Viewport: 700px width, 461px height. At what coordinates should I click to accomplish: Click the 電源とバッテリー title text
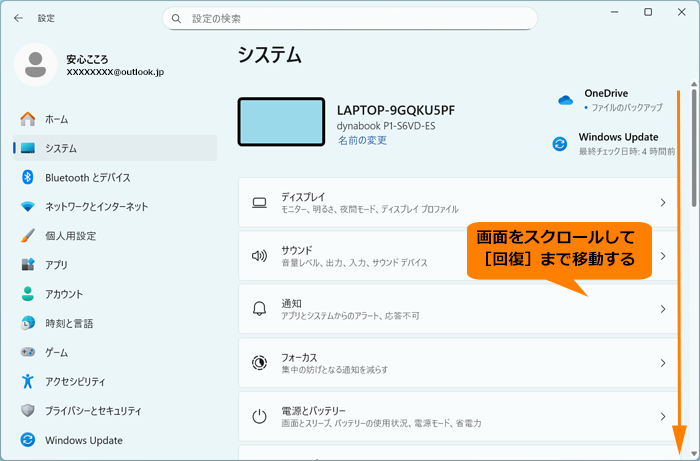(x=313, y=411)
